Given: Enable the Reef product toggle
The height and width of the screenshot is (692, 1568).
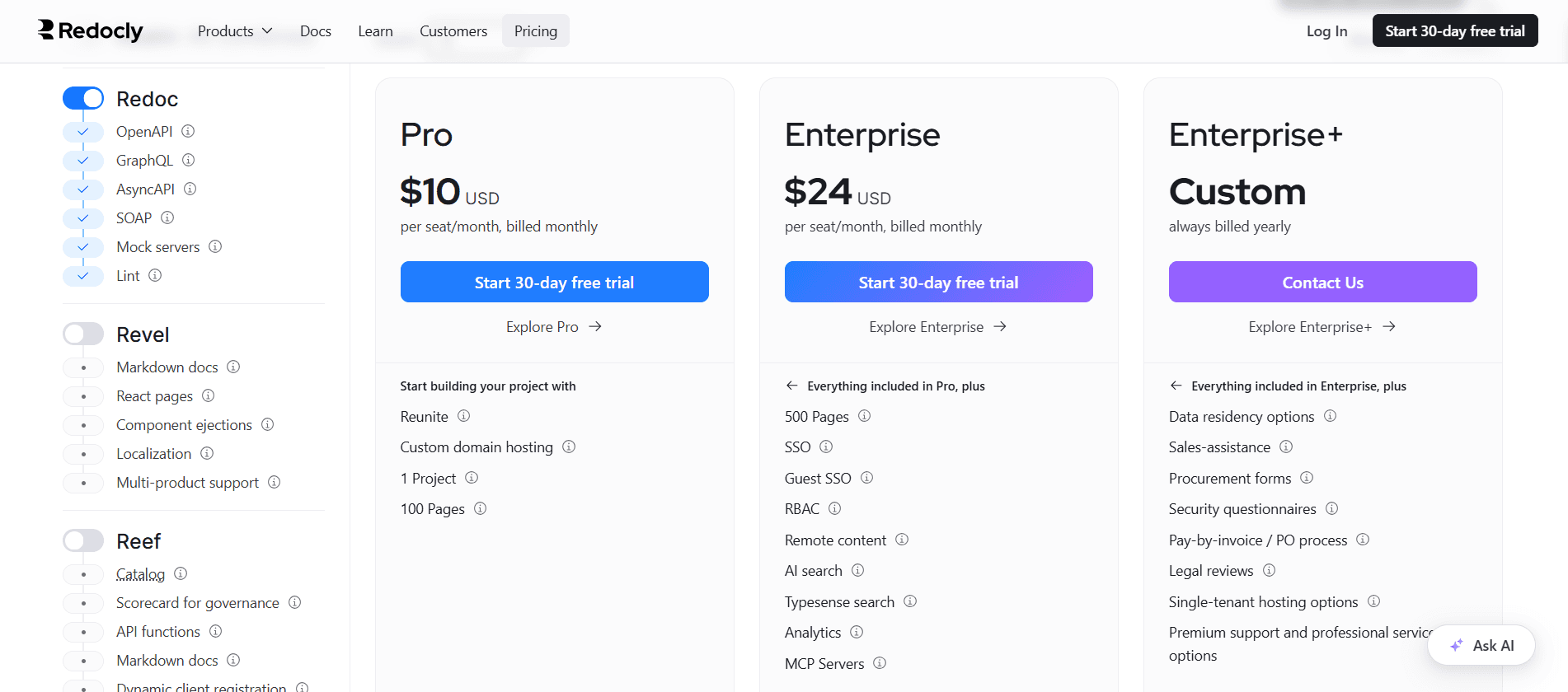Looking at the screenshot, I should (x=83, y=540).
